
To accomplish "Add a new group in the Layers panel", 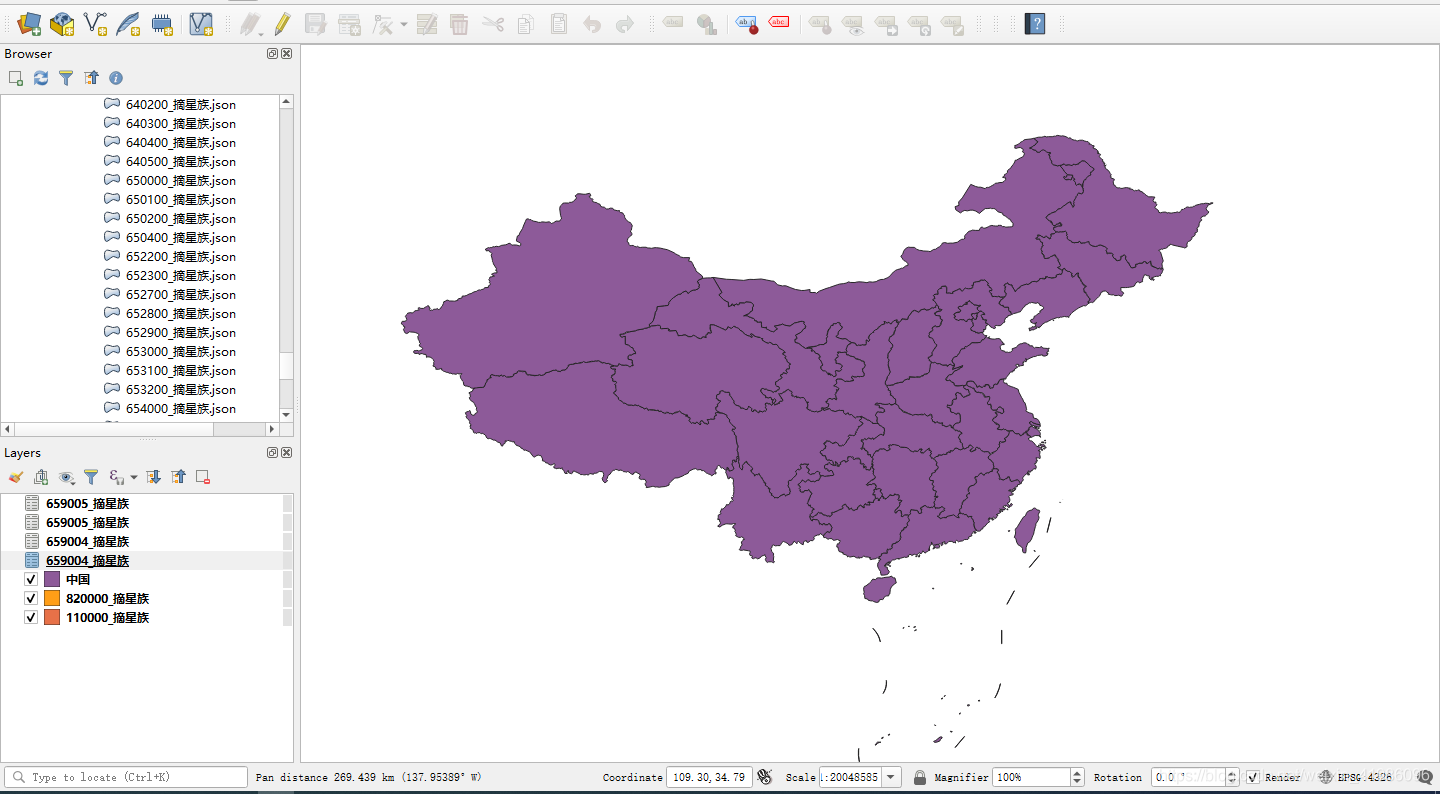I will pyautogui.click(x=41, y=477).
